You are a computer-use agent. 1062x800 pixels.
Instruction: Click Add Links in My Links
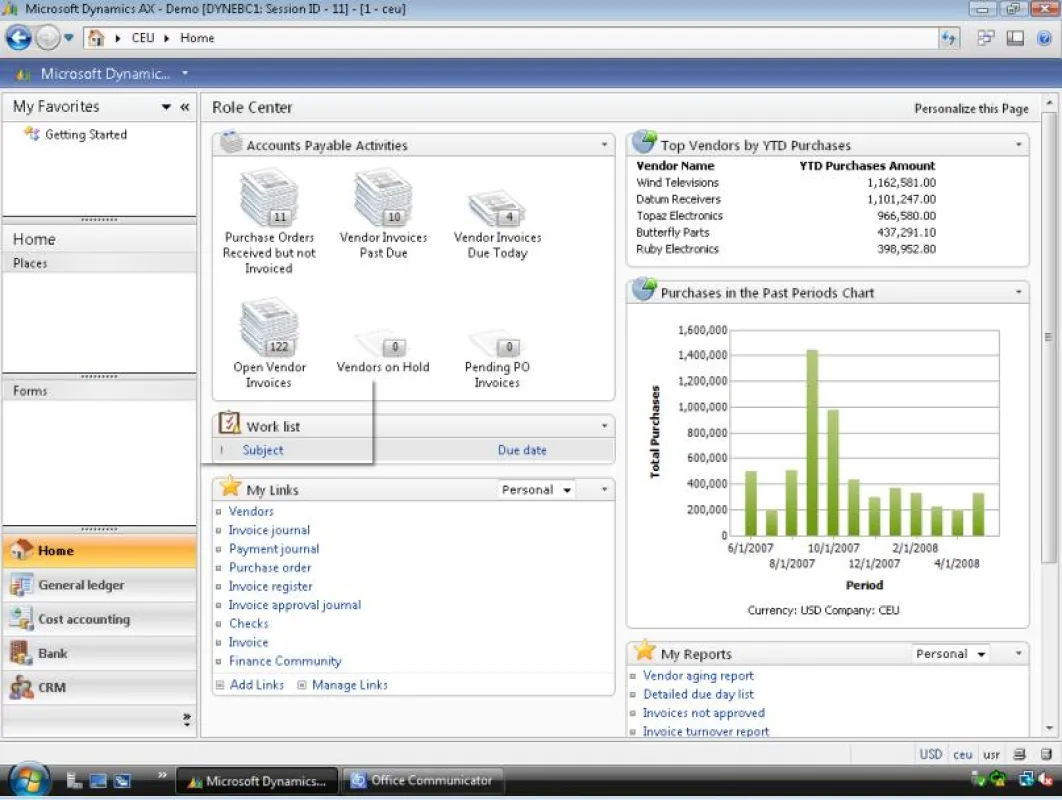pyautogui.click(x=256, y=684)
